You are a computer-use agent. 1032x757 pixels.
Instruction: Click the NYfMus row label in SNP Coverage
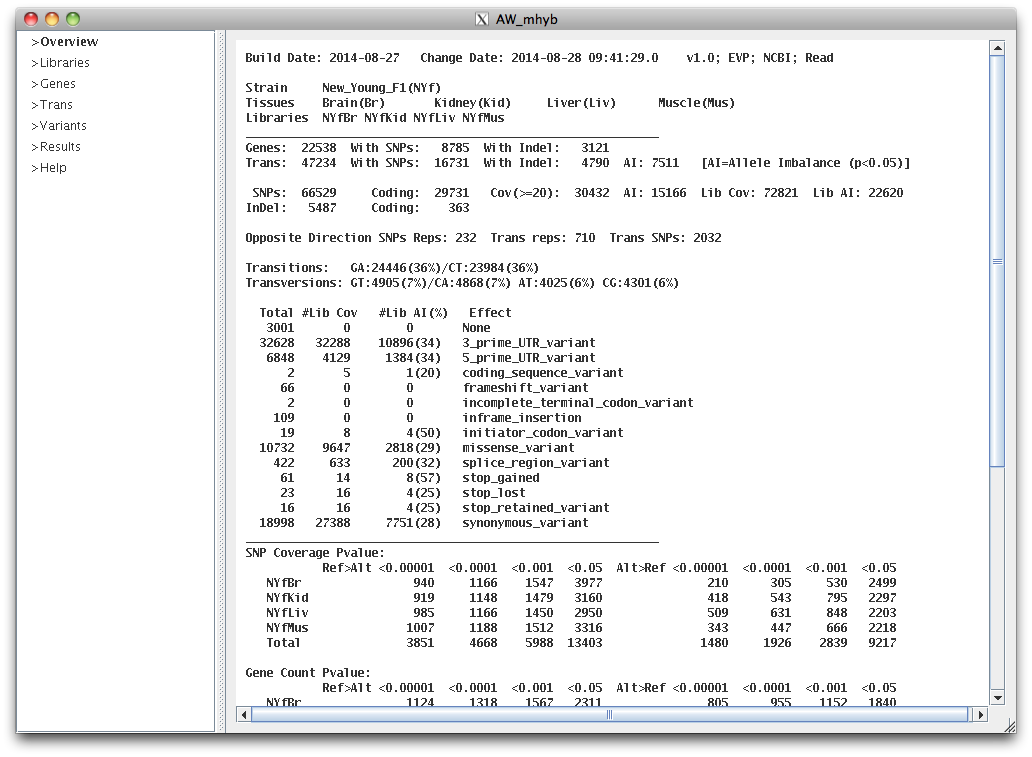pos(287,628)
